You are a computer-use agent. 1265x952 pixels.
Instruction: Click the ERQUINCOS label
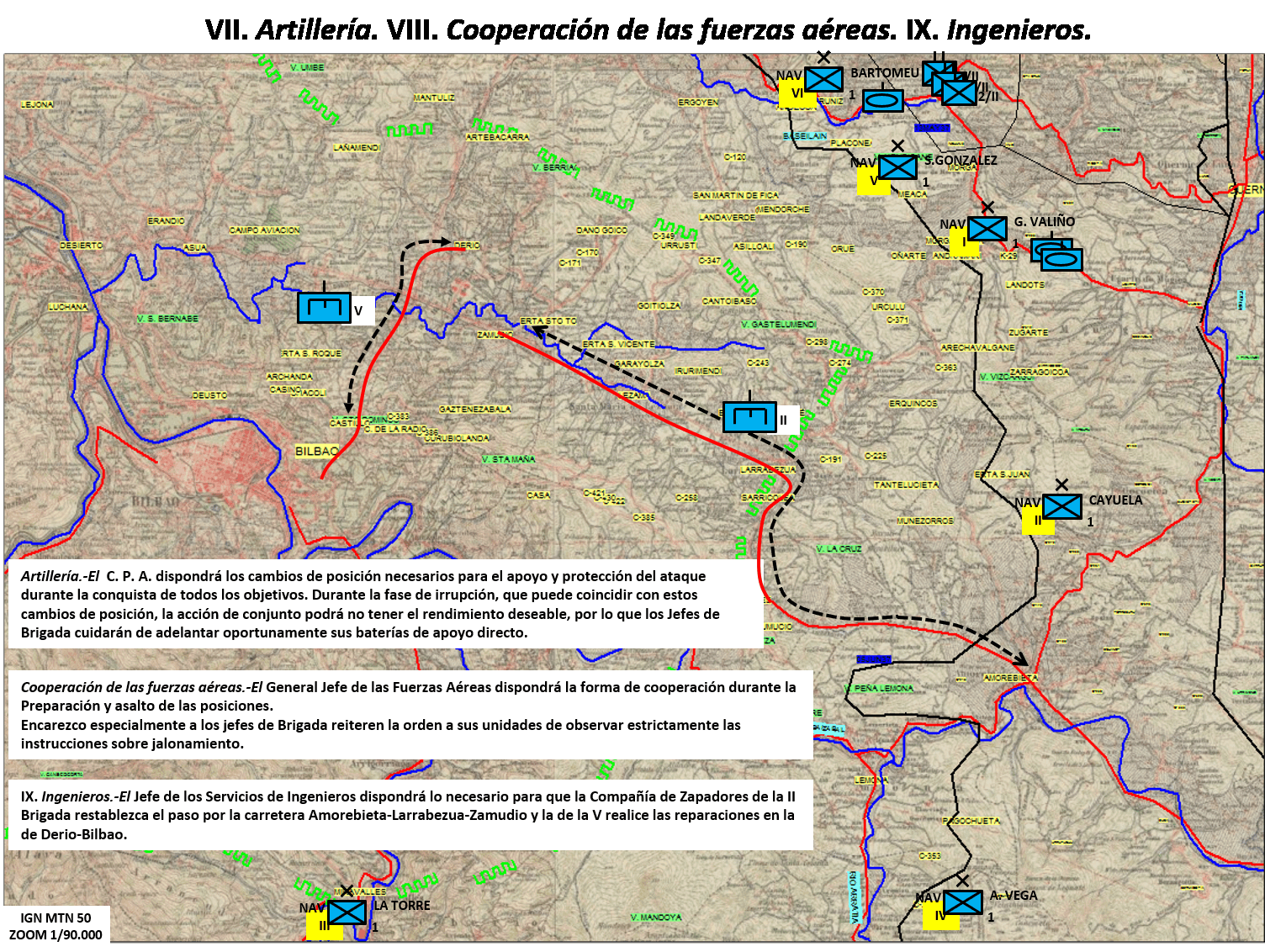(x=913, y=404)
